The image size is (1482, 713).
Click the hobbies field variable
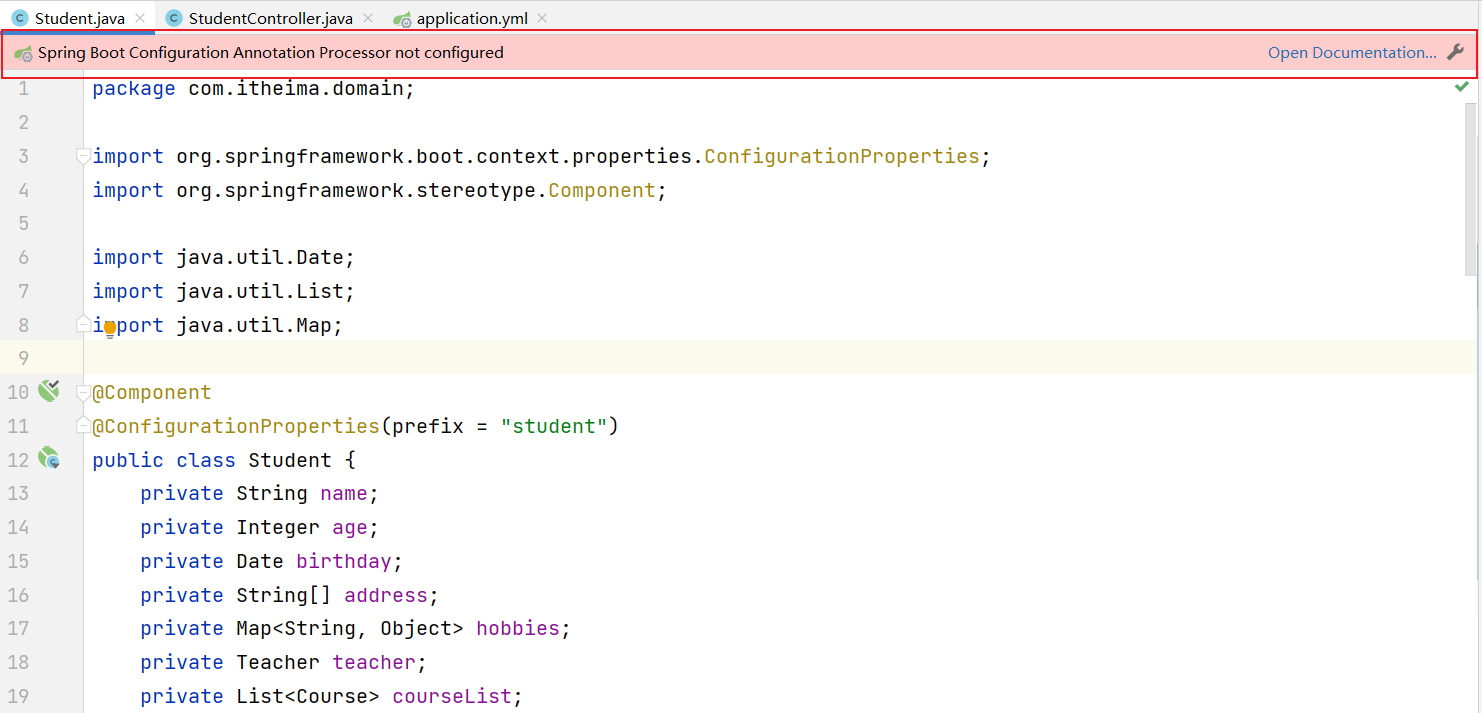(518, 628)
